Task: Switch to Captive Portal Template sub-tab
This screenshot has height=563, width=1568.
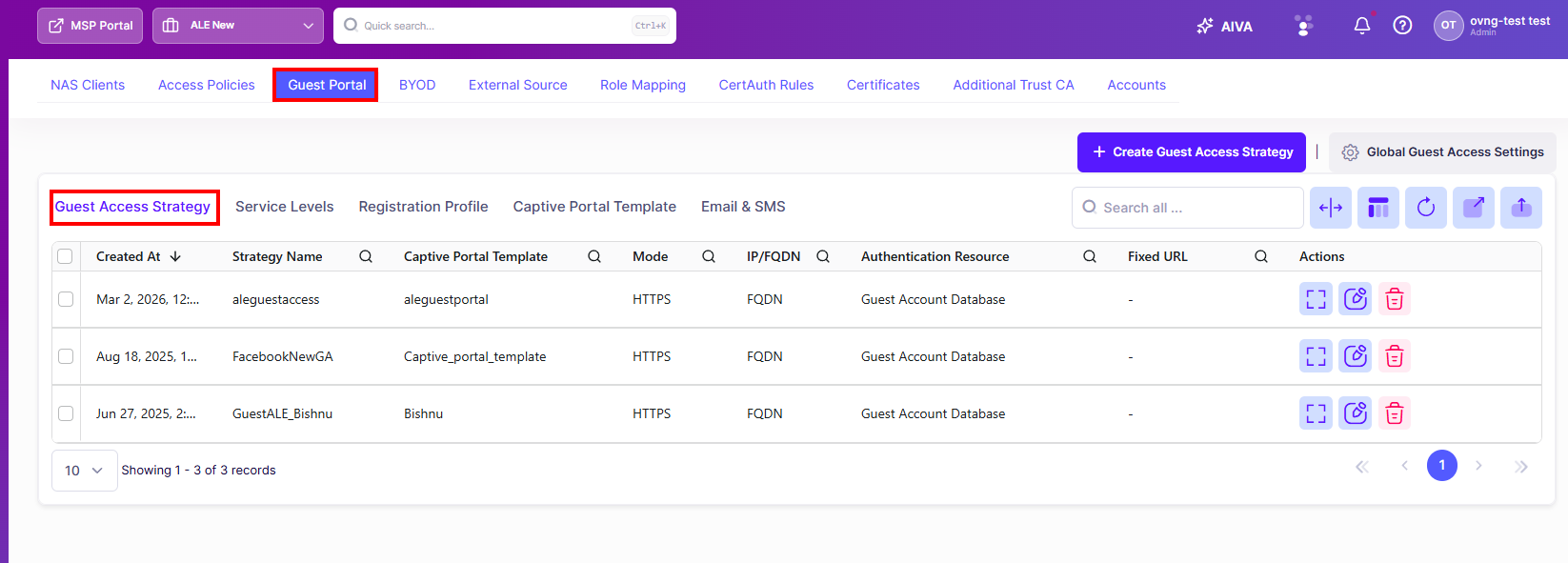Action: [594, 207]
